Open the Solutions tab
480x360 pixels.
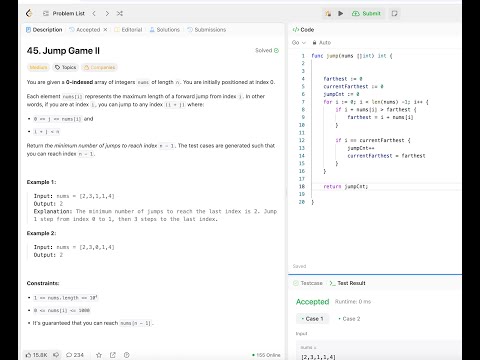(165, 30)
